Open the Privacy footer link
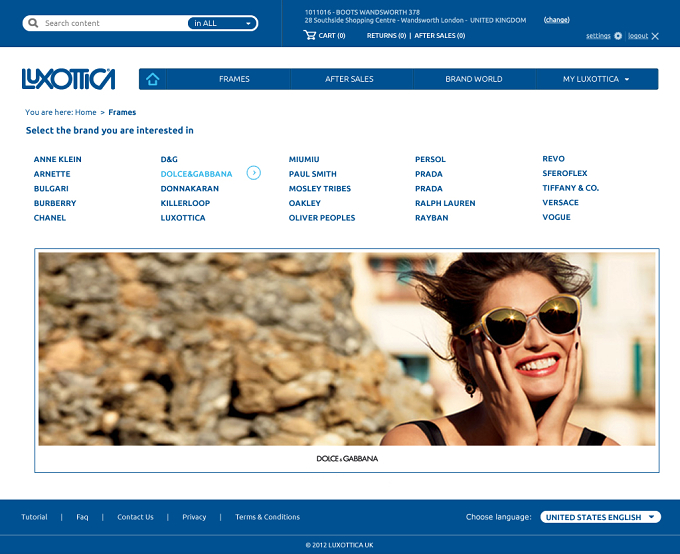This screenshot has height=554, width=680. pyautogui.click(x=194, y=517)
